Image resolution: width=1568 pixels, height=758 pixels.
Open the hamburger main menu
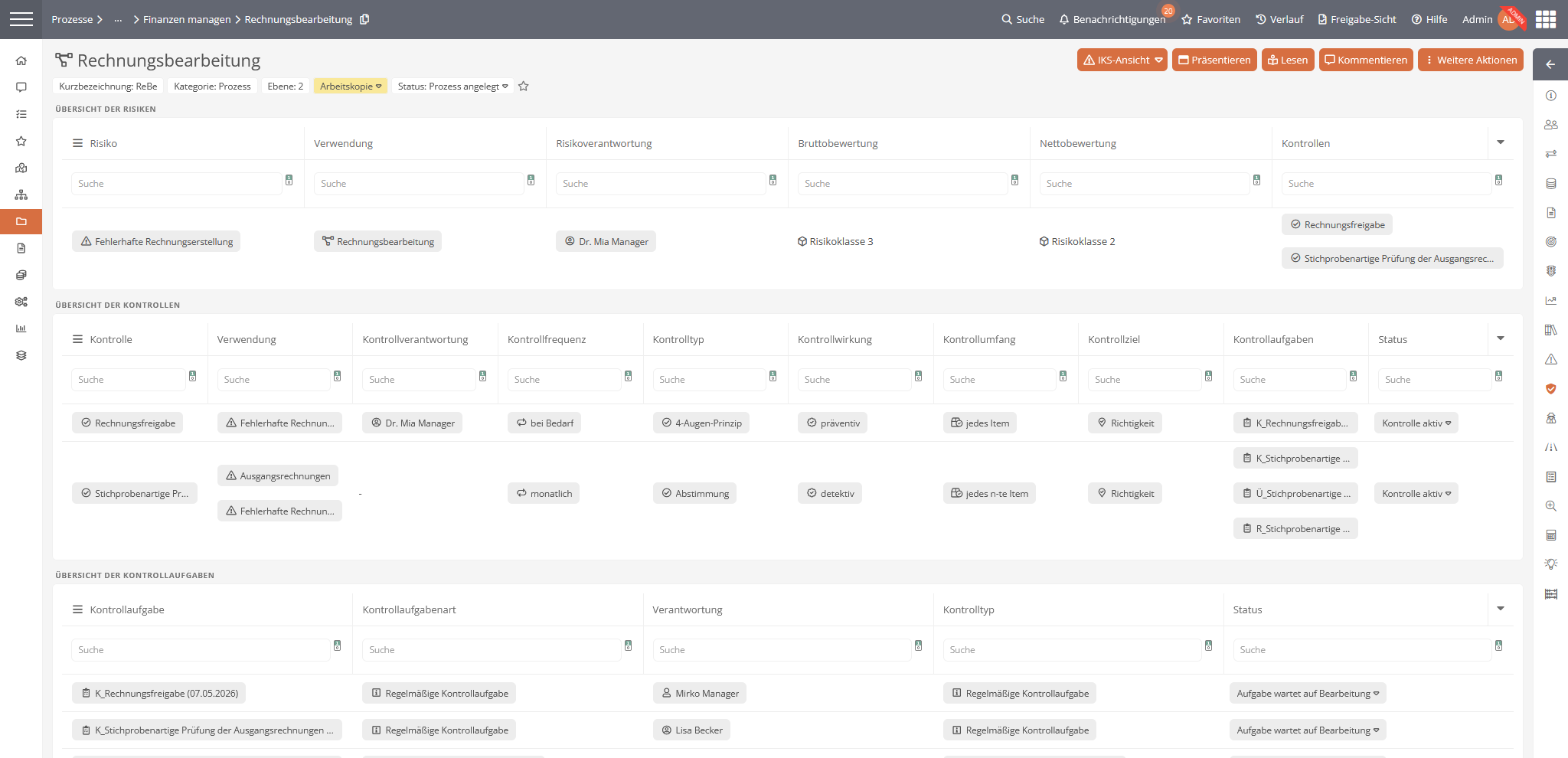21,19
